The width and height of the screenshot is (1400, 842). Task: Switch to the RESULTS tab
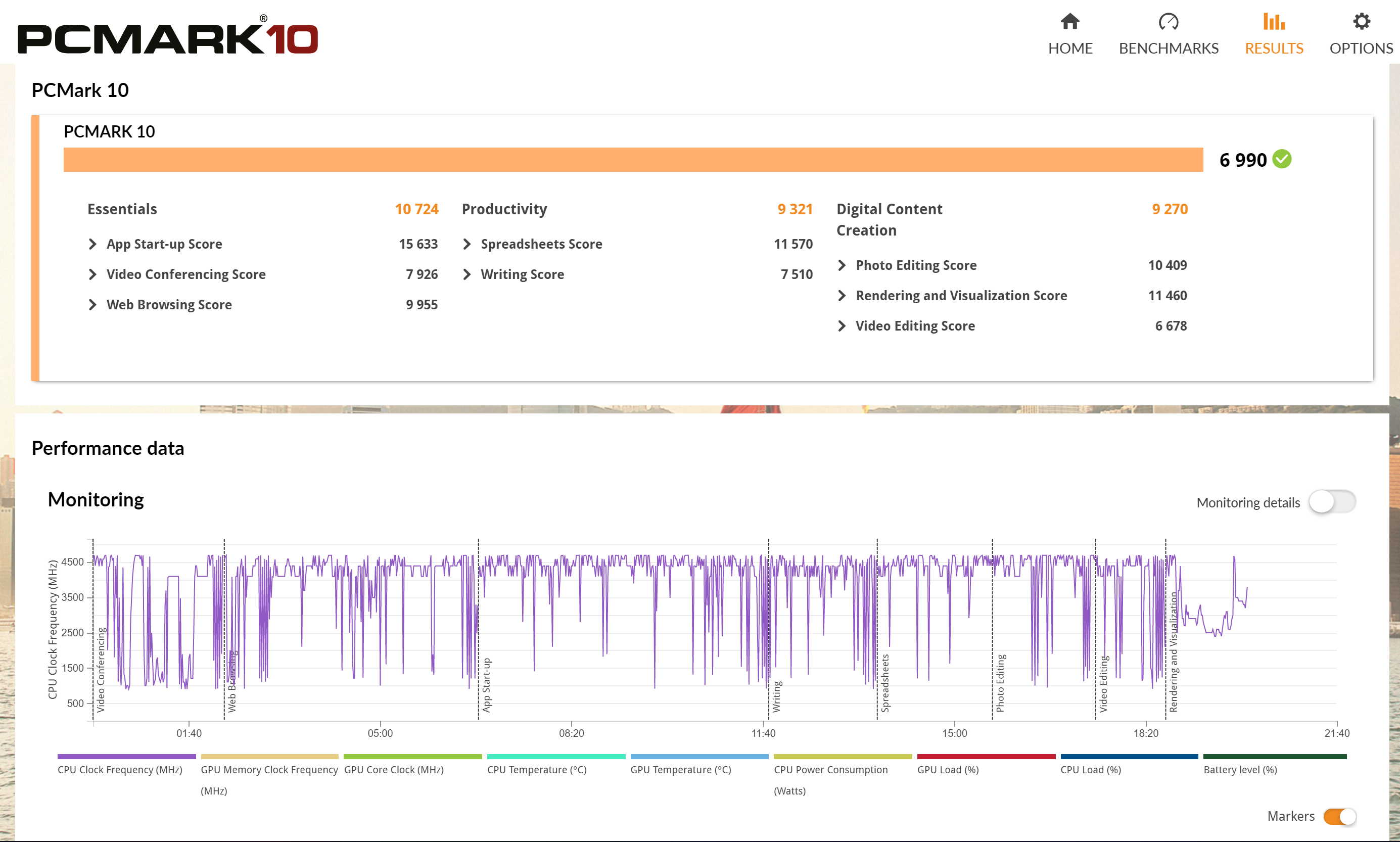[x=1274, y=34]
